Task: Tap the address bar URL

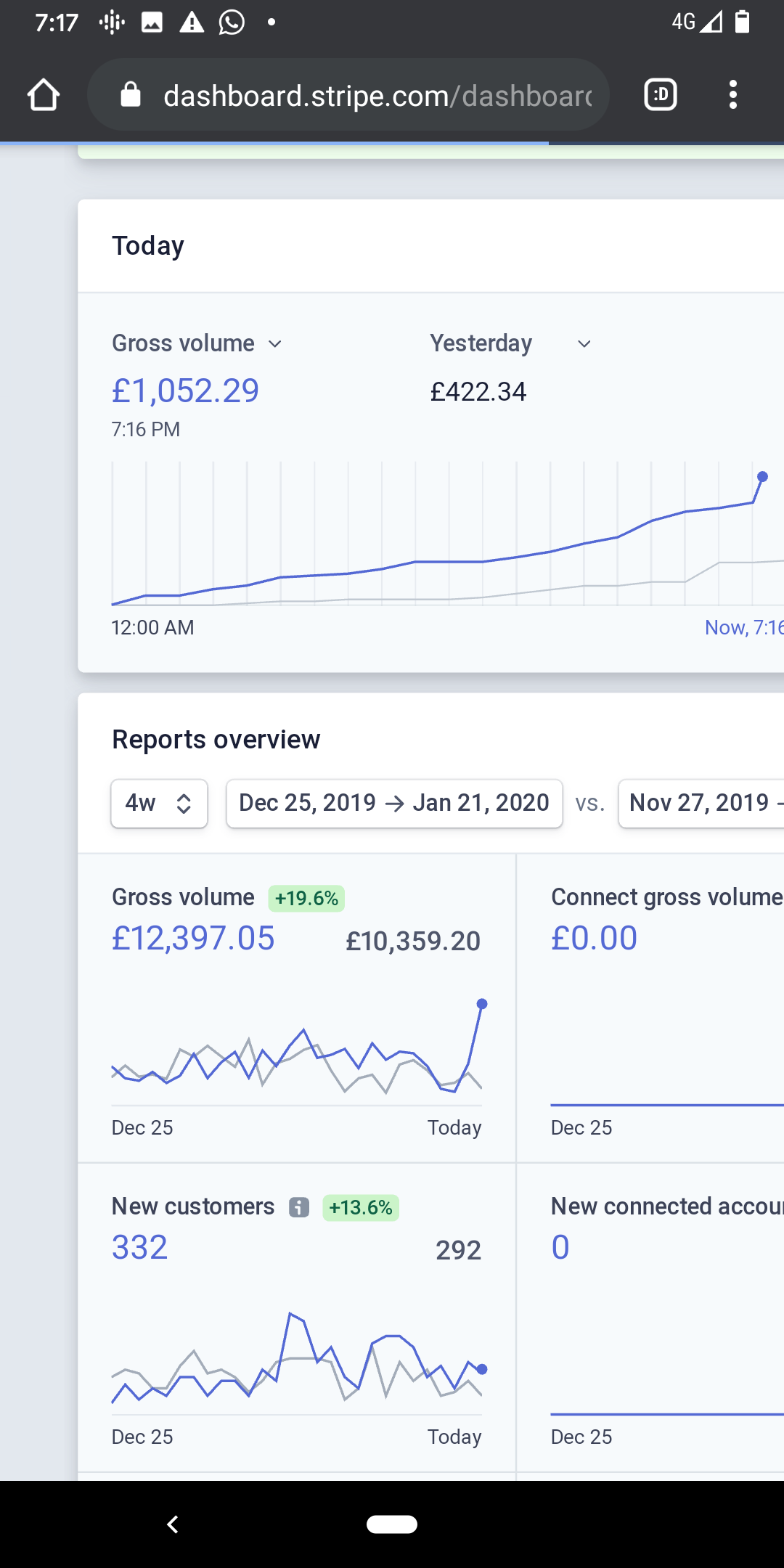Action: click(377, 96)
